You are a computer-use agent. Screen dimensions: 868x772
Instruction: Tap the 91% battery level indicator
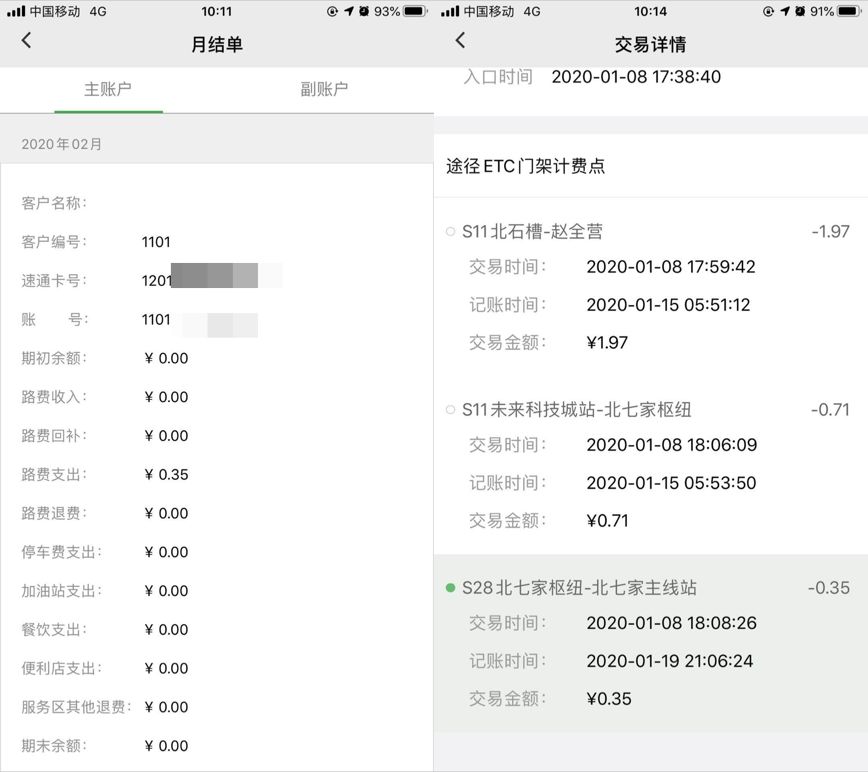tap(820, 13)
